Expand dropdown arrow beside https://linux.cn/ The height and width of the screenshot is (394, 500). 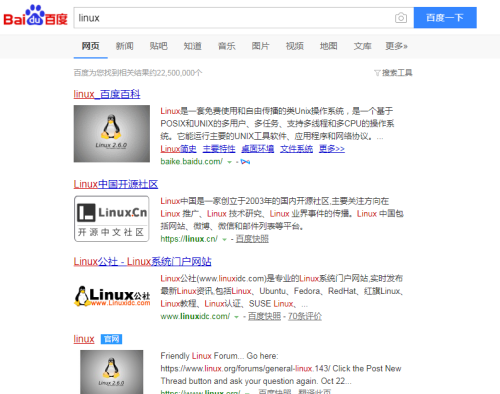pyautogui.click(x=224, y=239)
